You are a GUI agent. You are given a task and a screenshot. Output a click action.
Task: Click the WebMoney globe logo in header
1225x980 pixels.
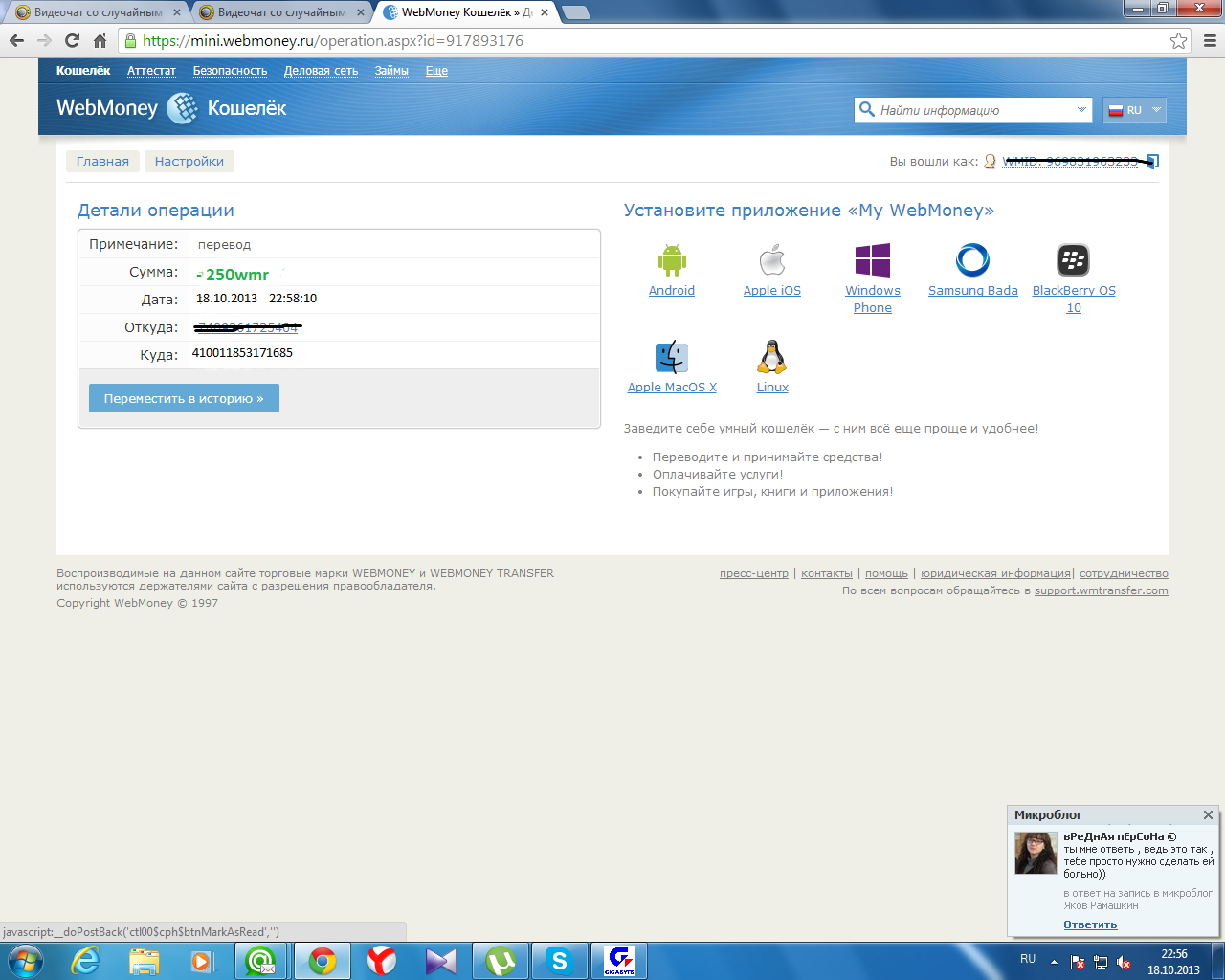tap(182, 108)
